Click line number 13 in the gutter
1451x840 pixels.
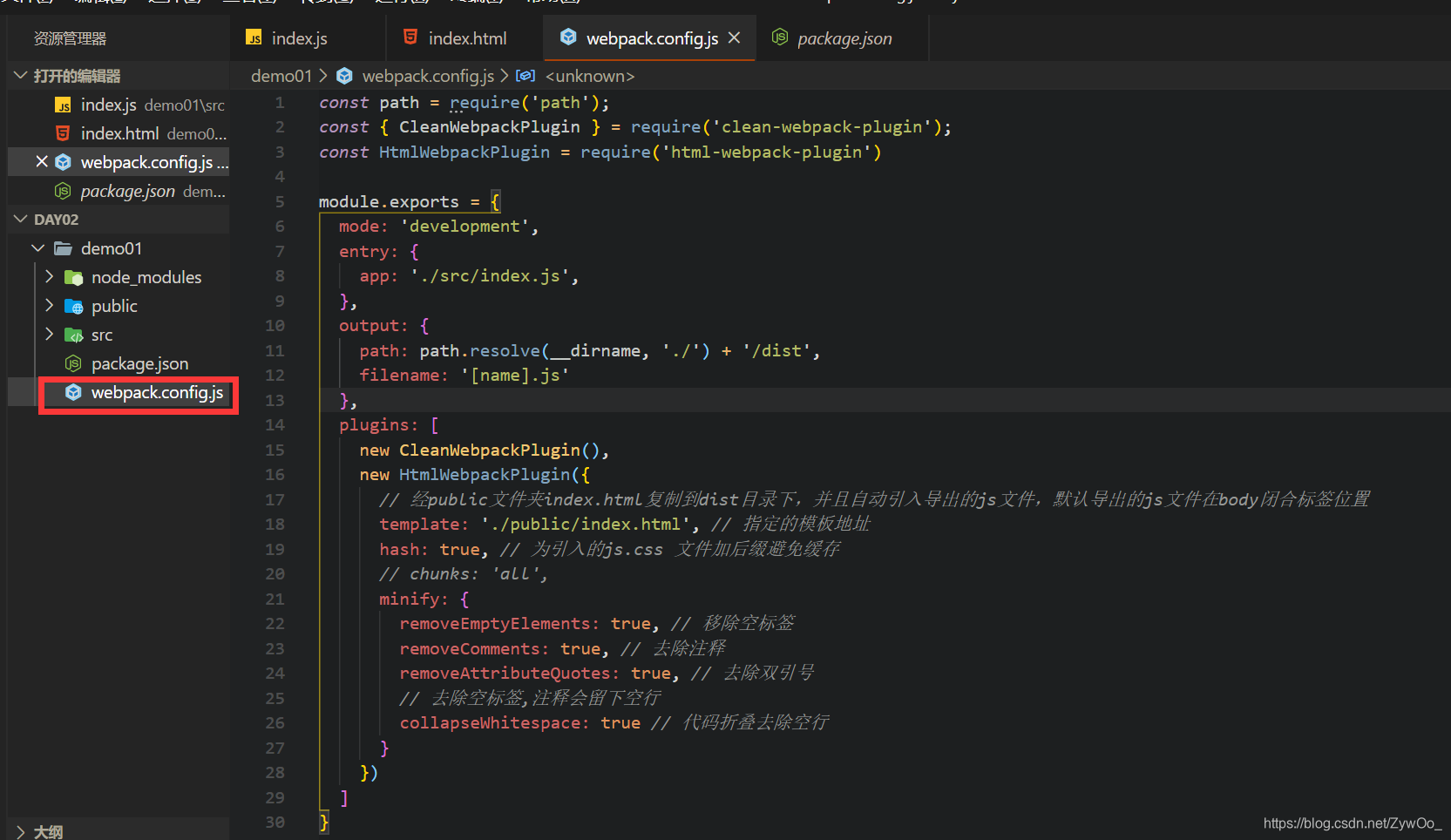pos(275,400)
